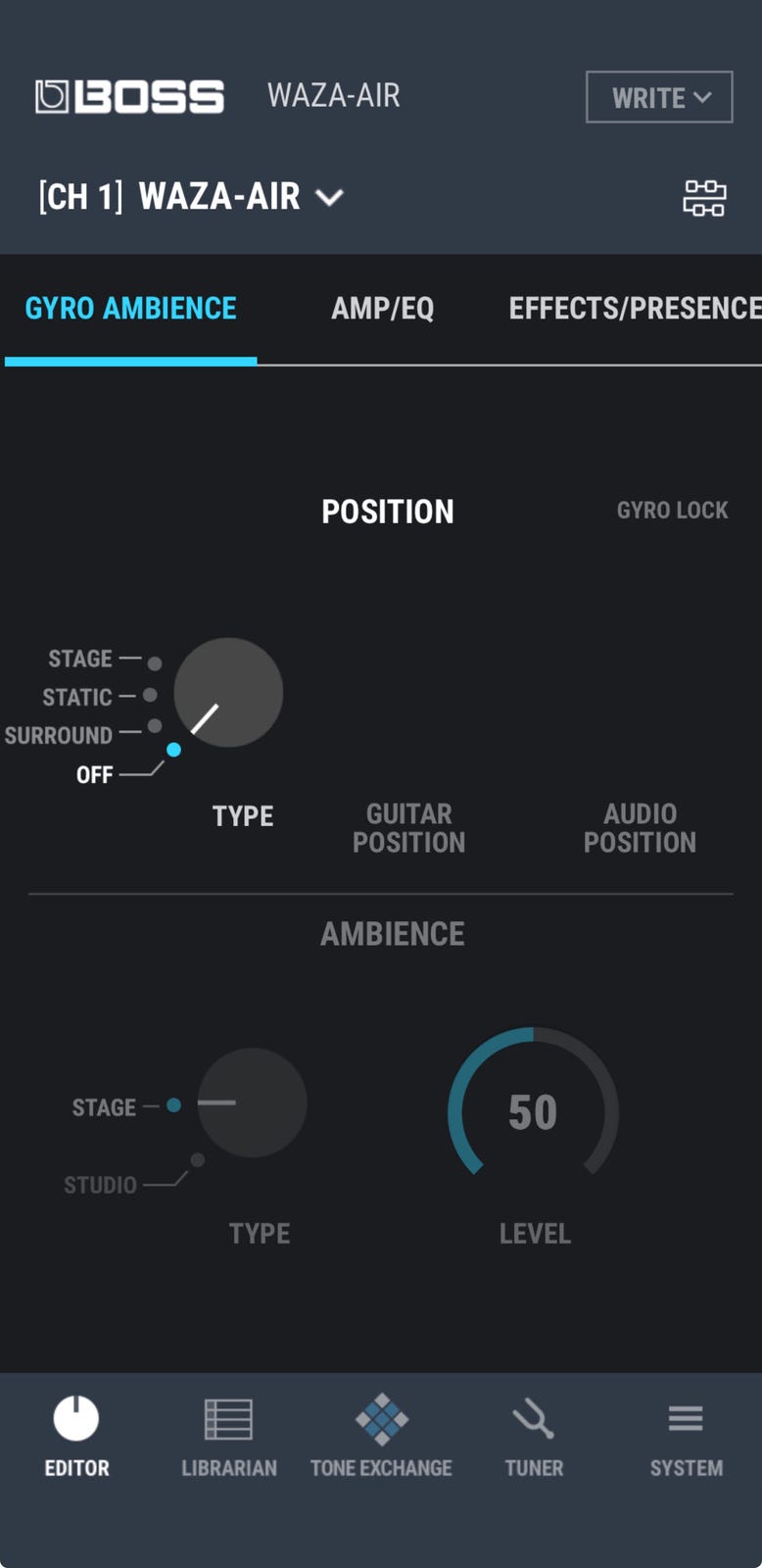Image resolution: width=762 pixels, height=1568 pixels.
Task: Open the Librarian list icon
Action: (228, 1418)
